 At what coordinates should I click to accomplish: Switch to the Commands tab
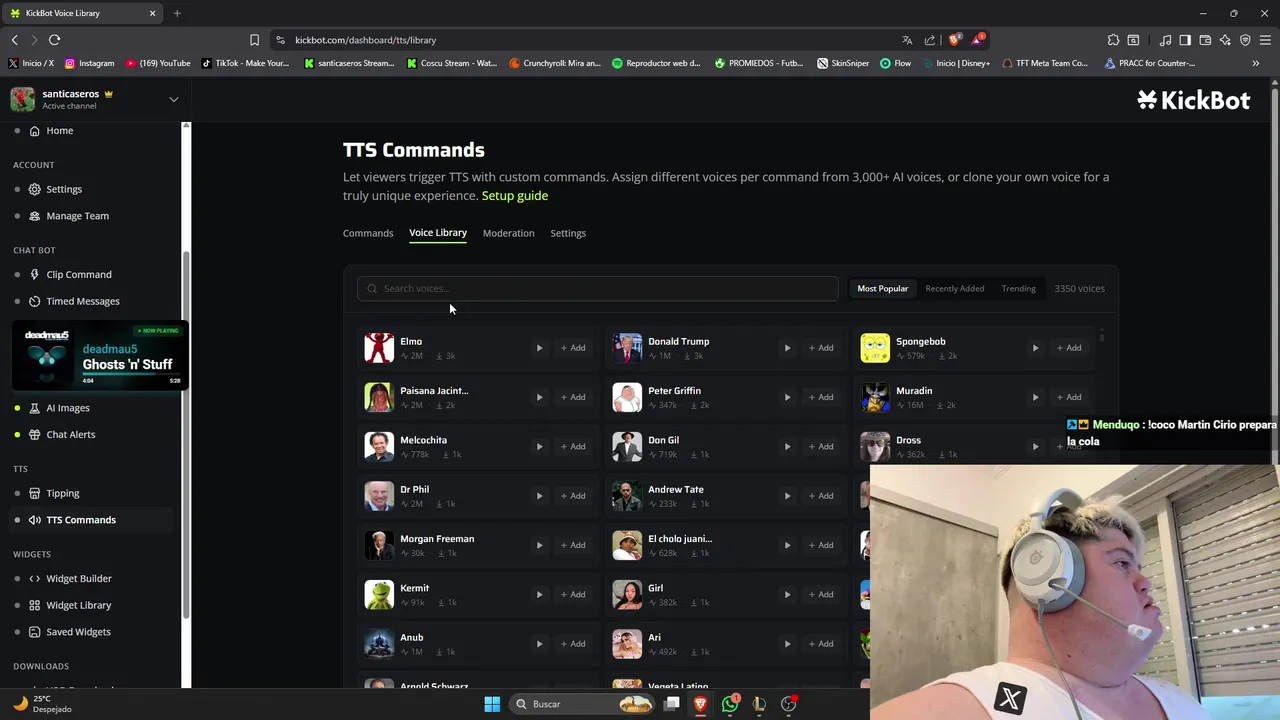tap(368, 233)
